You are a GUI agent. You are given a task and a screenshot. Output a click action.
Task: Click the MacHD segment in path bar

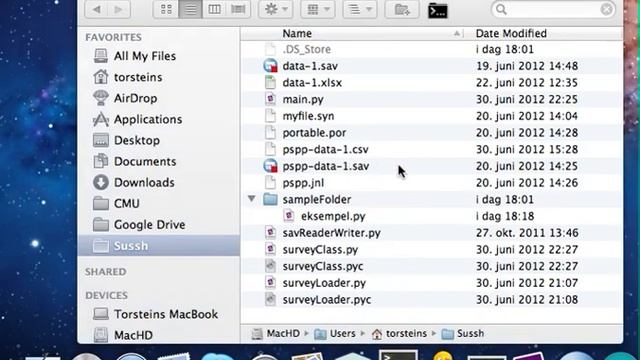tap(276, 334)
